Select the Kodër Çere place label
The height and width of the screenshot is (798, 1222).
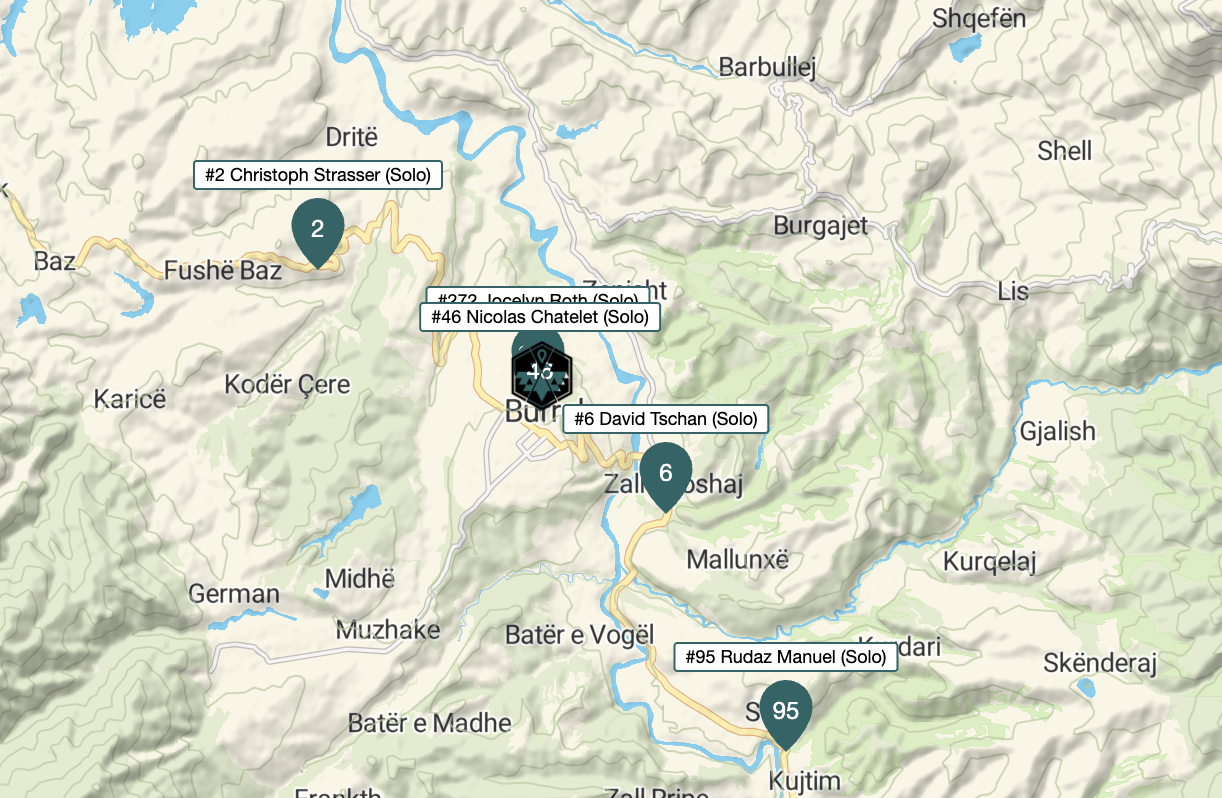(x=287, y=384)
